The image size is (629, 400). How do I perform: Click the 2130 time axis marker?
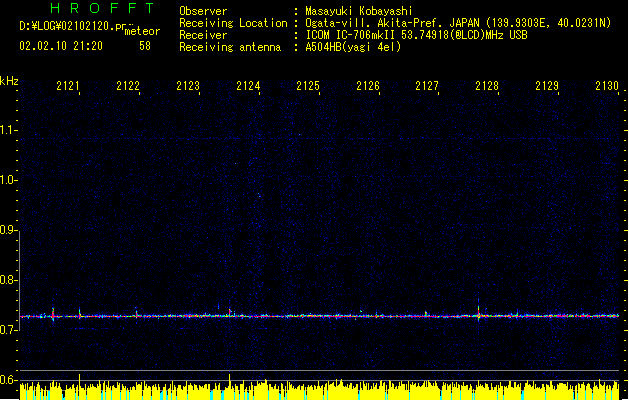(607, 85)
